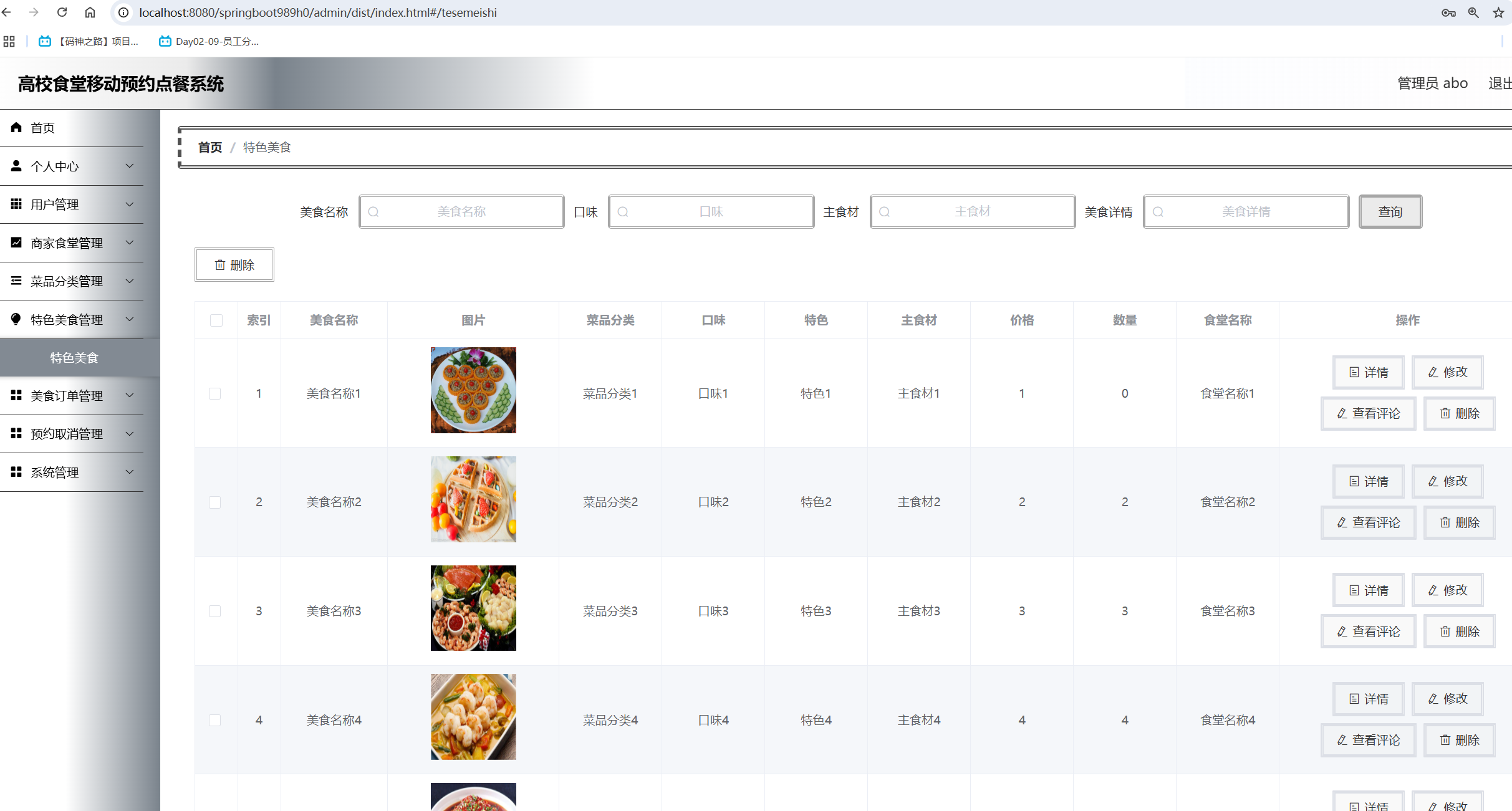The width and height of the screenshot is (1512, 811).
Task: Click the browser address bar URL
Action: coord(318,12)
